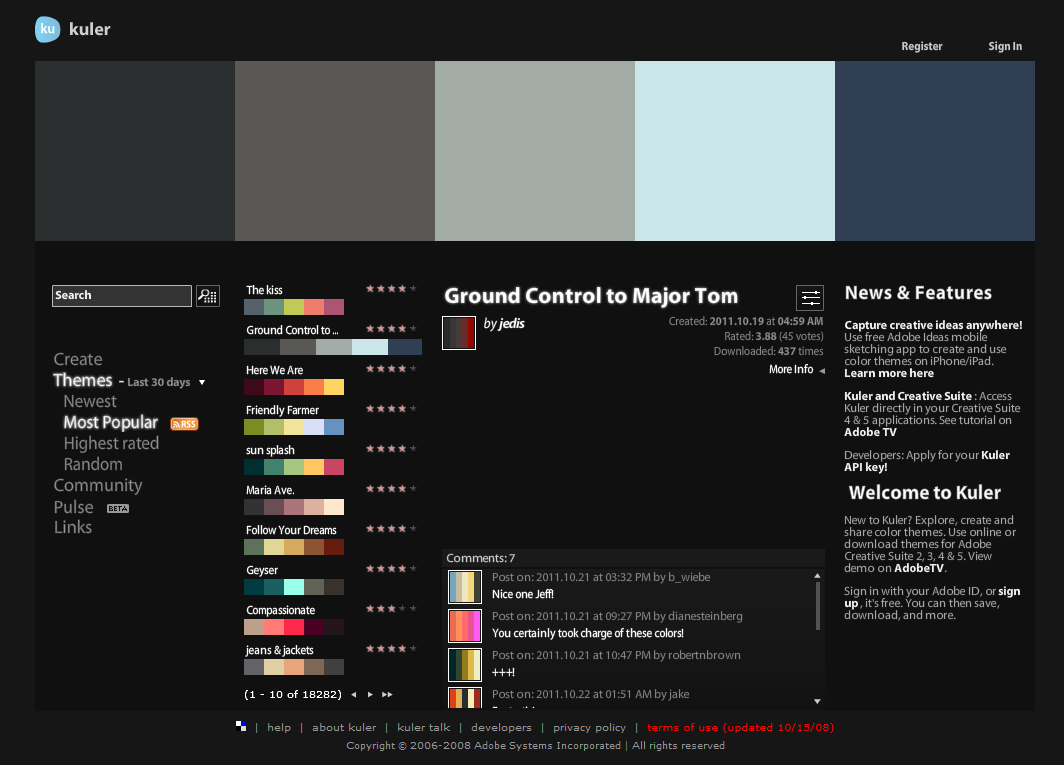Click the small icon left of help
The image size is (1064, 765).
(x=241, y=726)
